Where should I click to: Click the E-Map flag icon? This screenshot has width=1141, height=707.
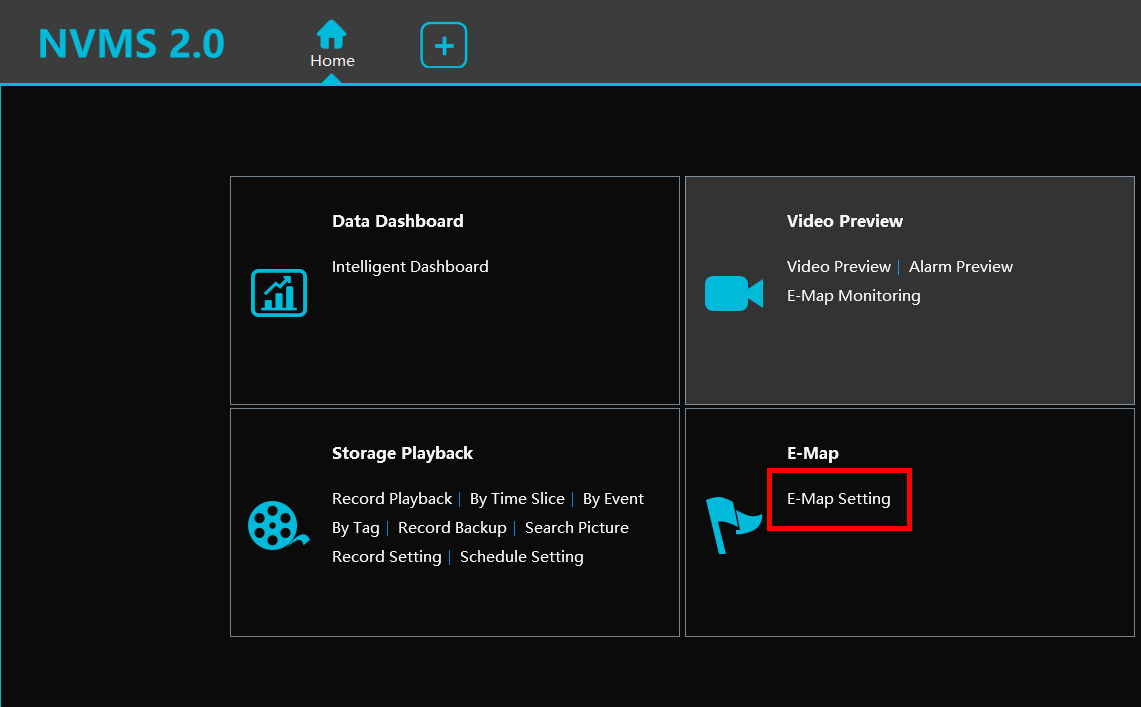click(x=732, y=524)
